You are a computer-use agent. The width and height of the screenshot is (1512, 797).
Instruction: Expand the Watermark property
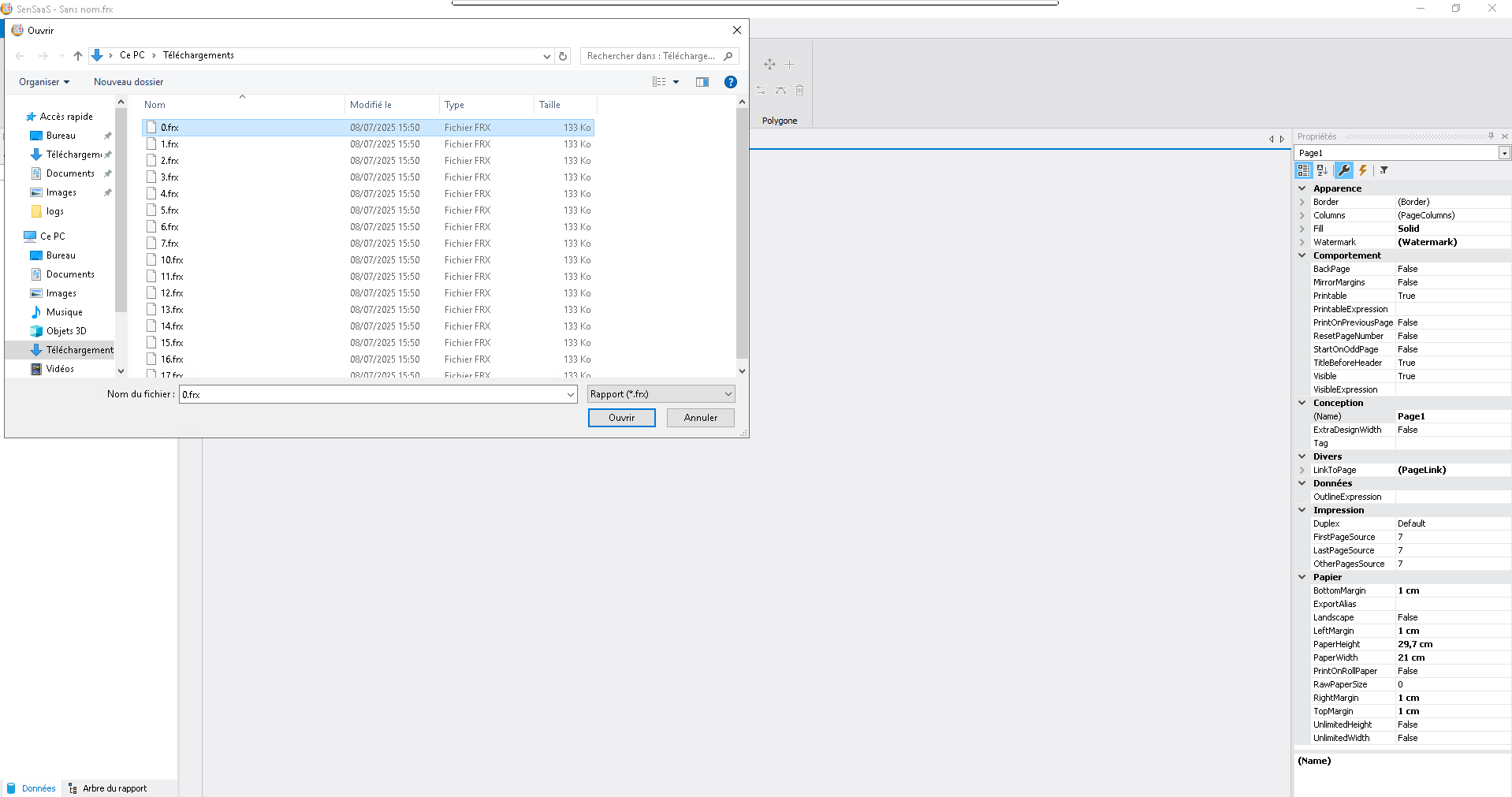(x=1302, y=242)
